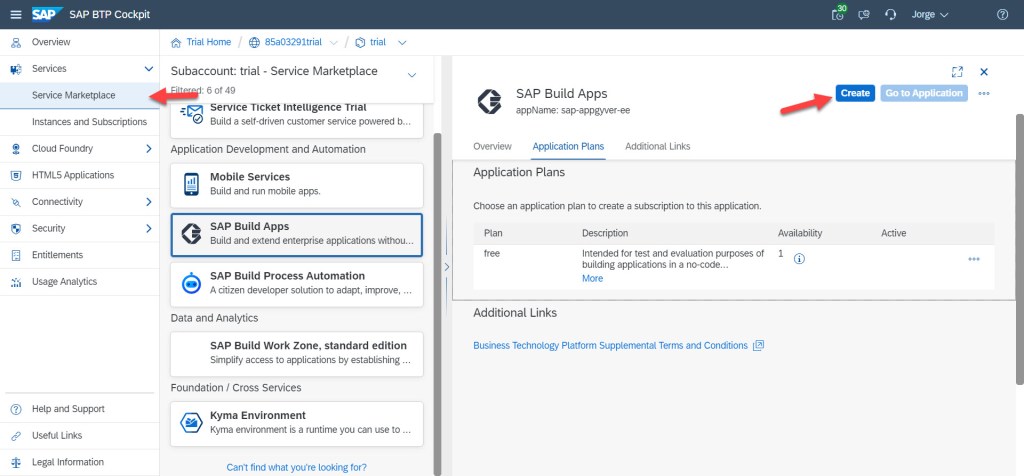Enter full screen for details panel
1024x476 pixels.
pos(957,72)
